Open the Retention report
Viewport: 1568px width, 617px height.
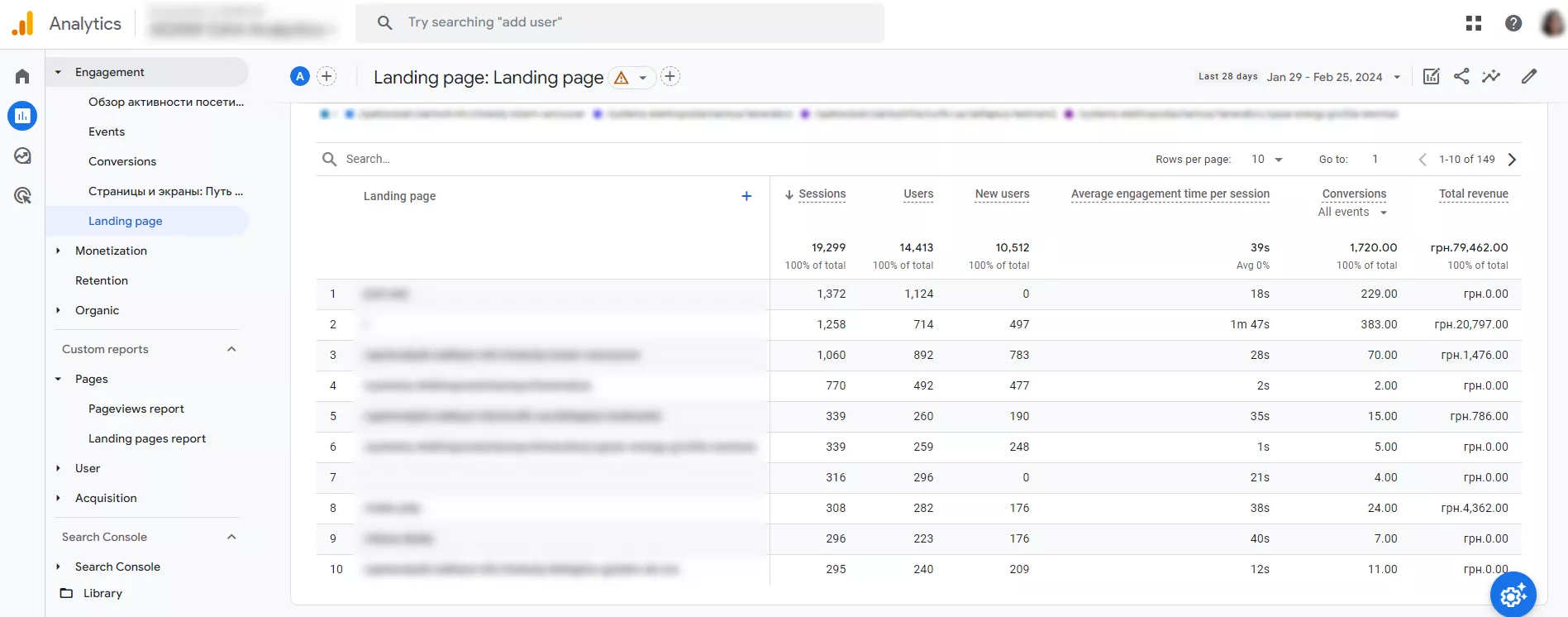[x=102, y=280]
